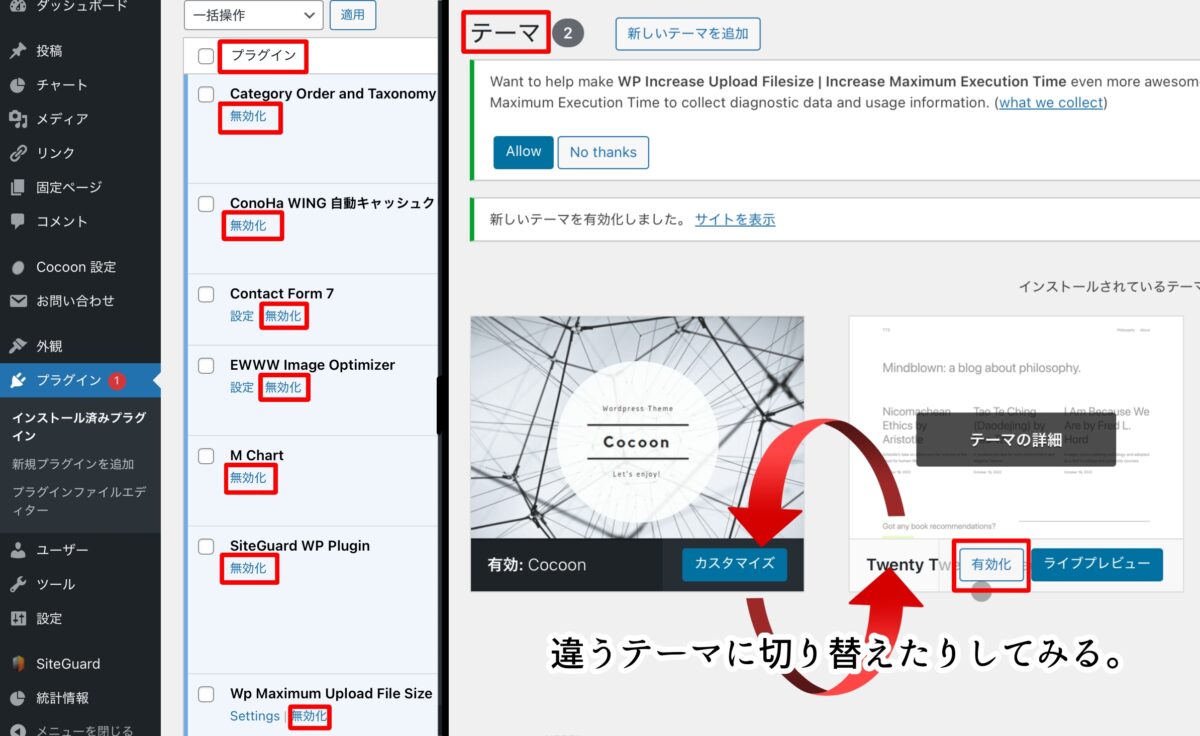Click the Dashboard gauge icon in sidebar
This screenshot has height=736, width=1200.
18,6
